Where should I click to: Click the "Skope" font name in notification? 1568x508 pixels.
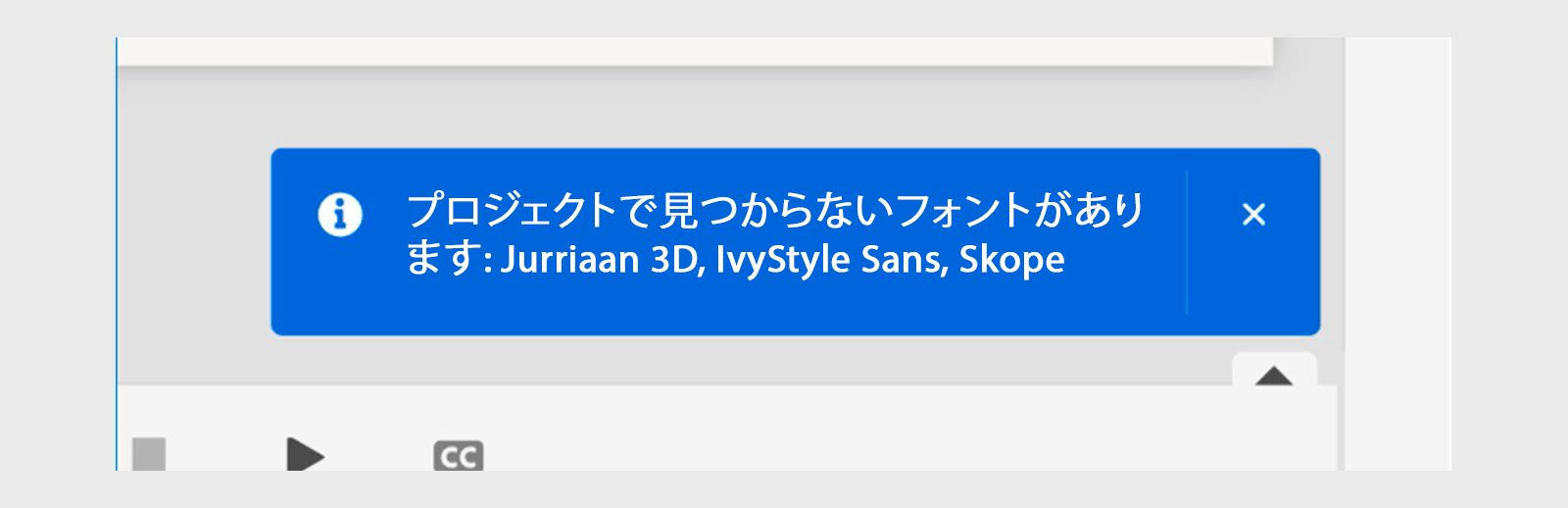click(1011, 260)
